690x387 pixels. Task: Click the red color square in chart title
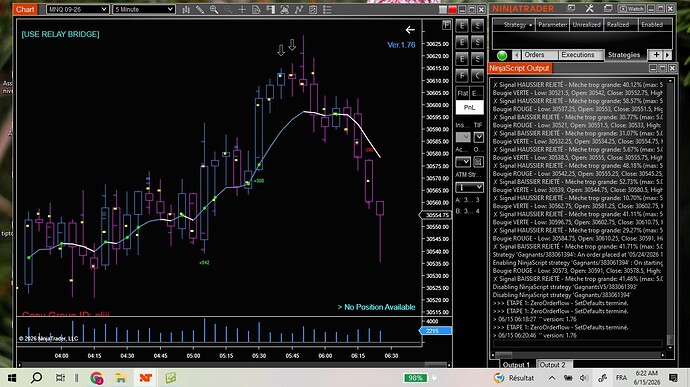452,10
